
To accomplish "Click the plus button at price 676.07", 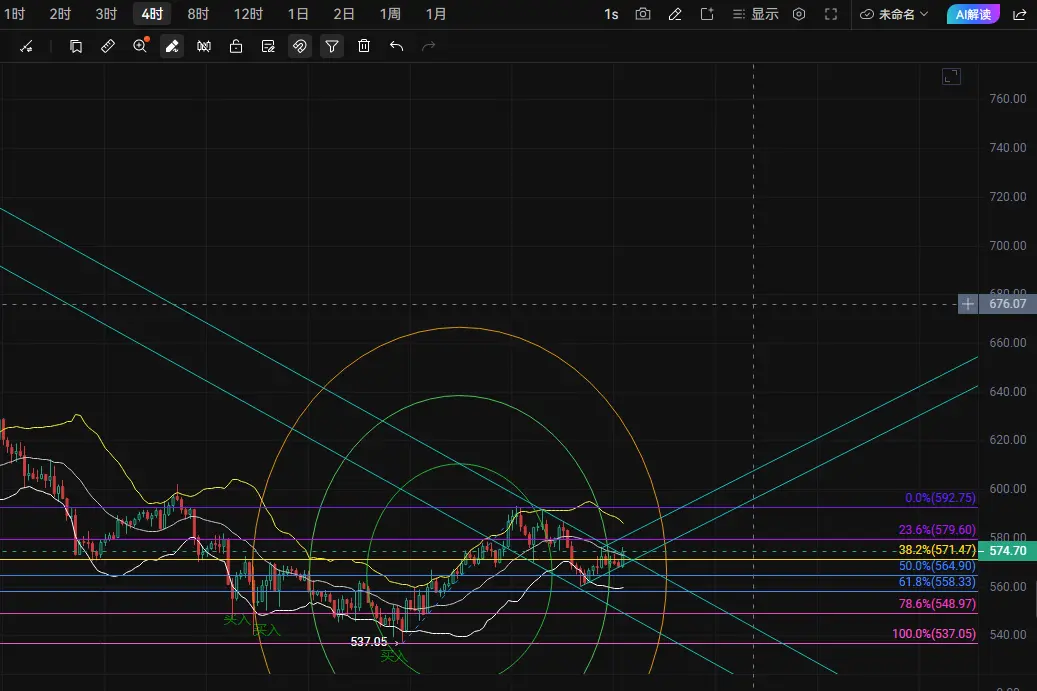I will point(968,304).
